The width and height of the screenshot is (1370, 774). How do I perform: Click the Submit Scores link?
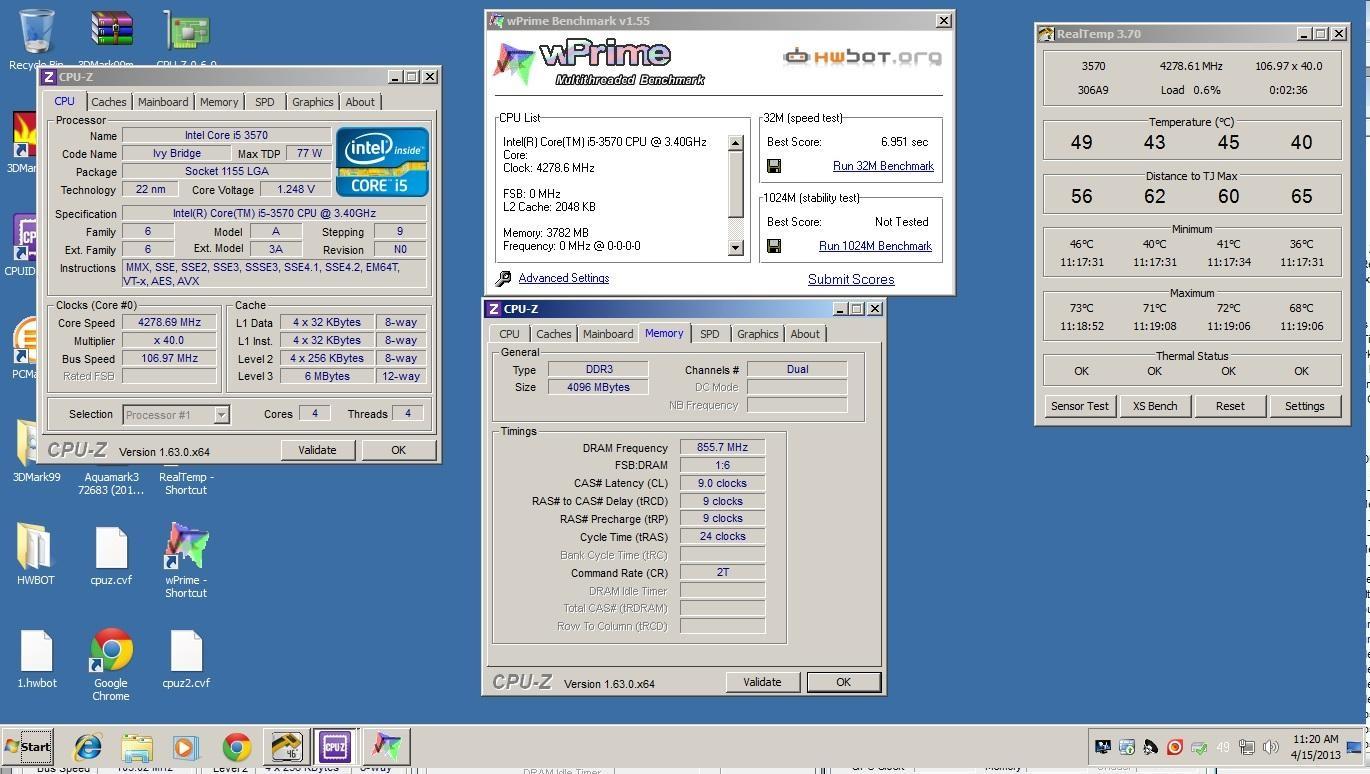851,280
